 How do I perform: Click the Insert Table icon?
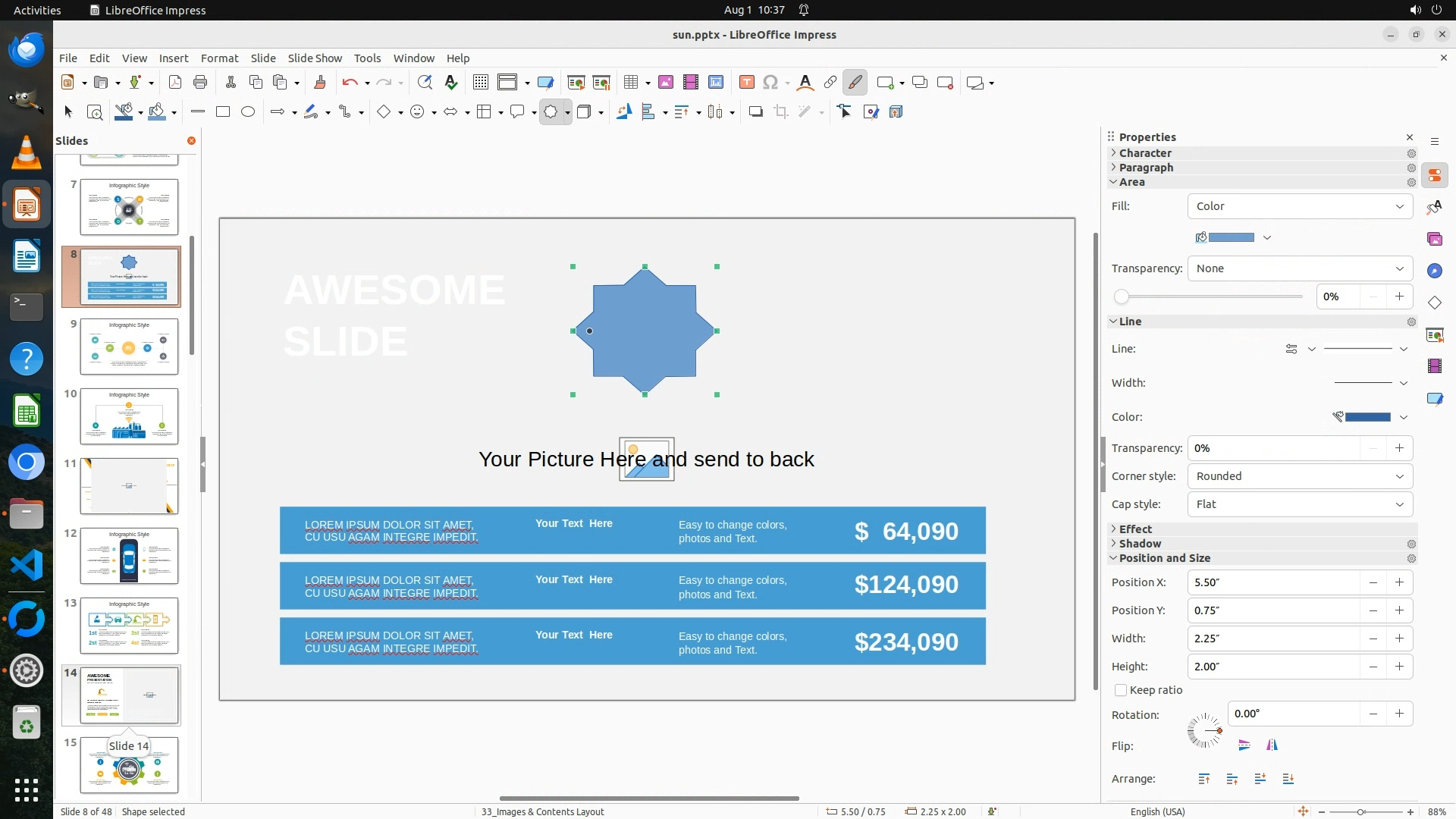click(x=631, y=83)
